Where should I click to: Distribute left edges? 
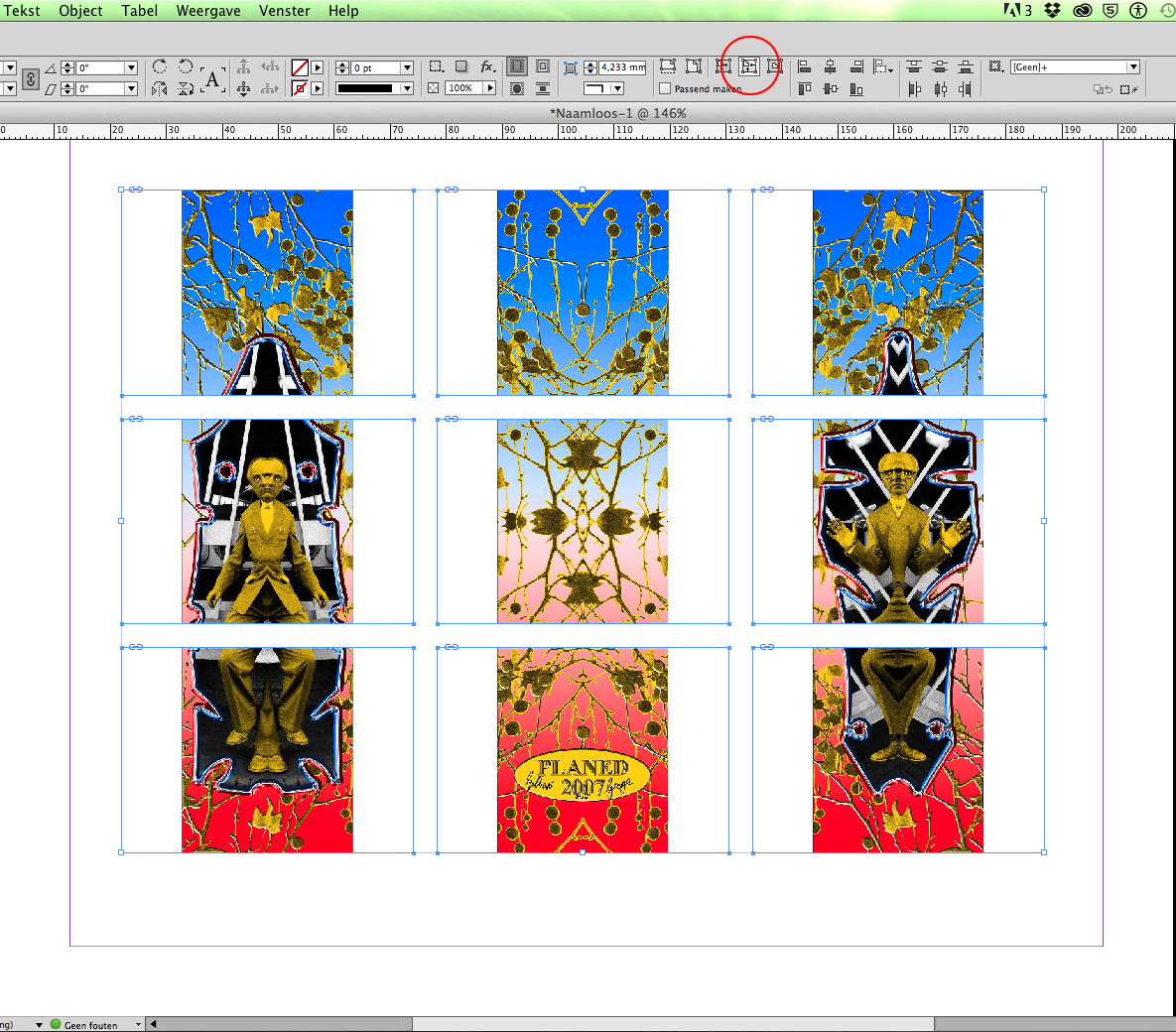pos(913,89)
